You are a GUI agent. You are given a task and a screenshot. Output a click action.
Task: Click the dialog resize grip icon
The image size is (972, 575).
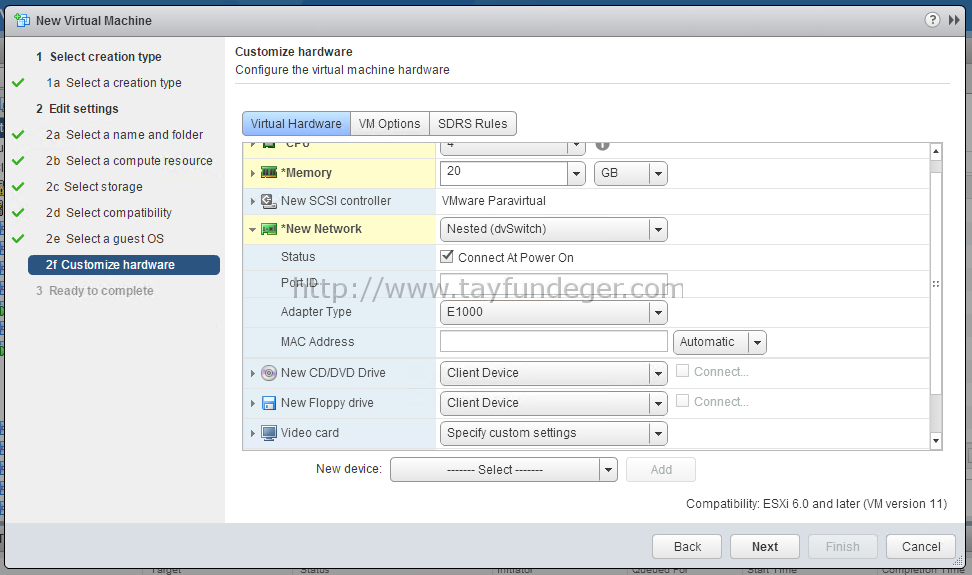tap(958, 561)
